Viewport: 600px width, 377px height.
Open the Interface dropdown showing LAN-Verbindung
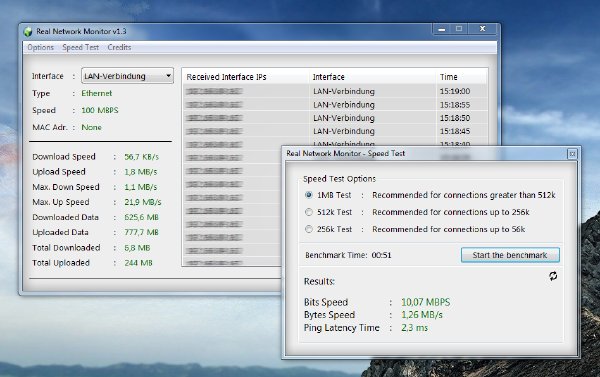pos(127,76)
